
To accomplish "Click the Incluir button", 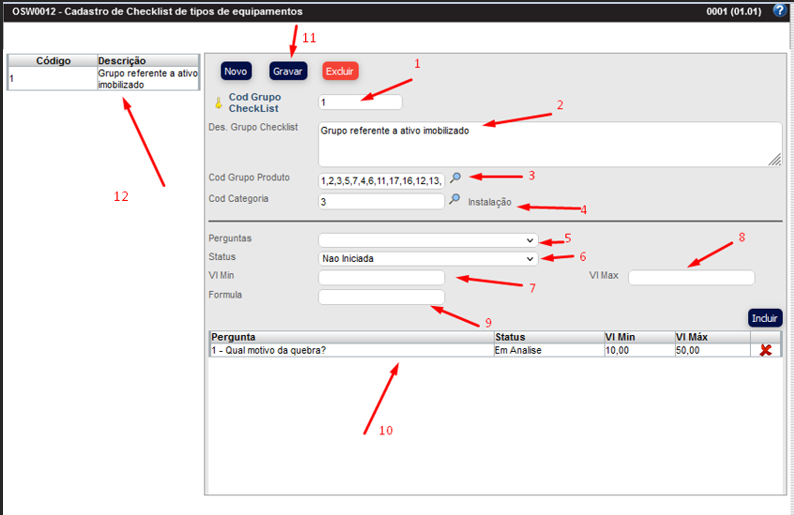I will click(764, 318).
